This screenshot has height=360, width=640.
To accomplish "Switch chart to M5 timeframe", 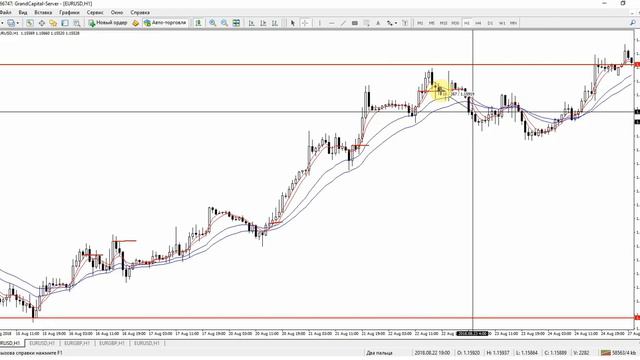I will pyautogui.click(x=431, y=23).
